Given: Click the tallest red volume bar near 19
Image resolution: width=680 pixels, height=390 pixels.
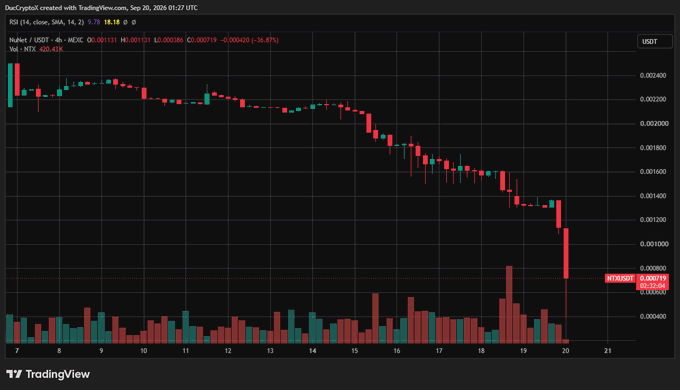Looking at the screenshot, I should 509,305.
